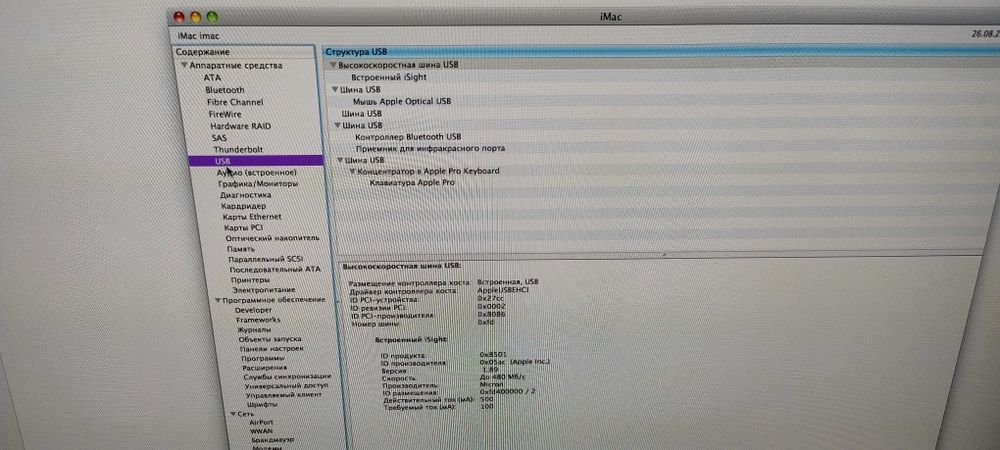The height and width of the screenshot is (450, 1000).
Task: Select Последовательный ATA entry
Action: [x=275, y=269]
